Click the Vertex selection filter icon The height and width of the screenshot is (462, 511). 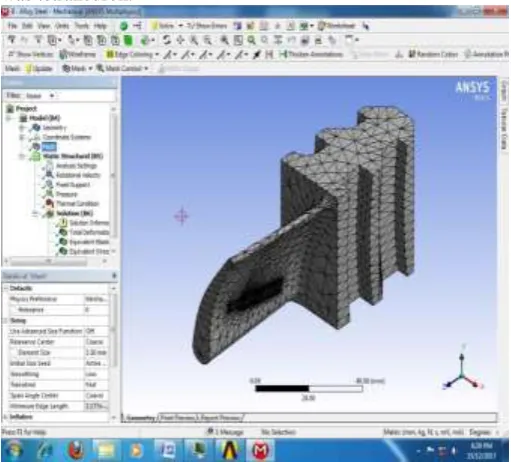click(x=88, y=40)
